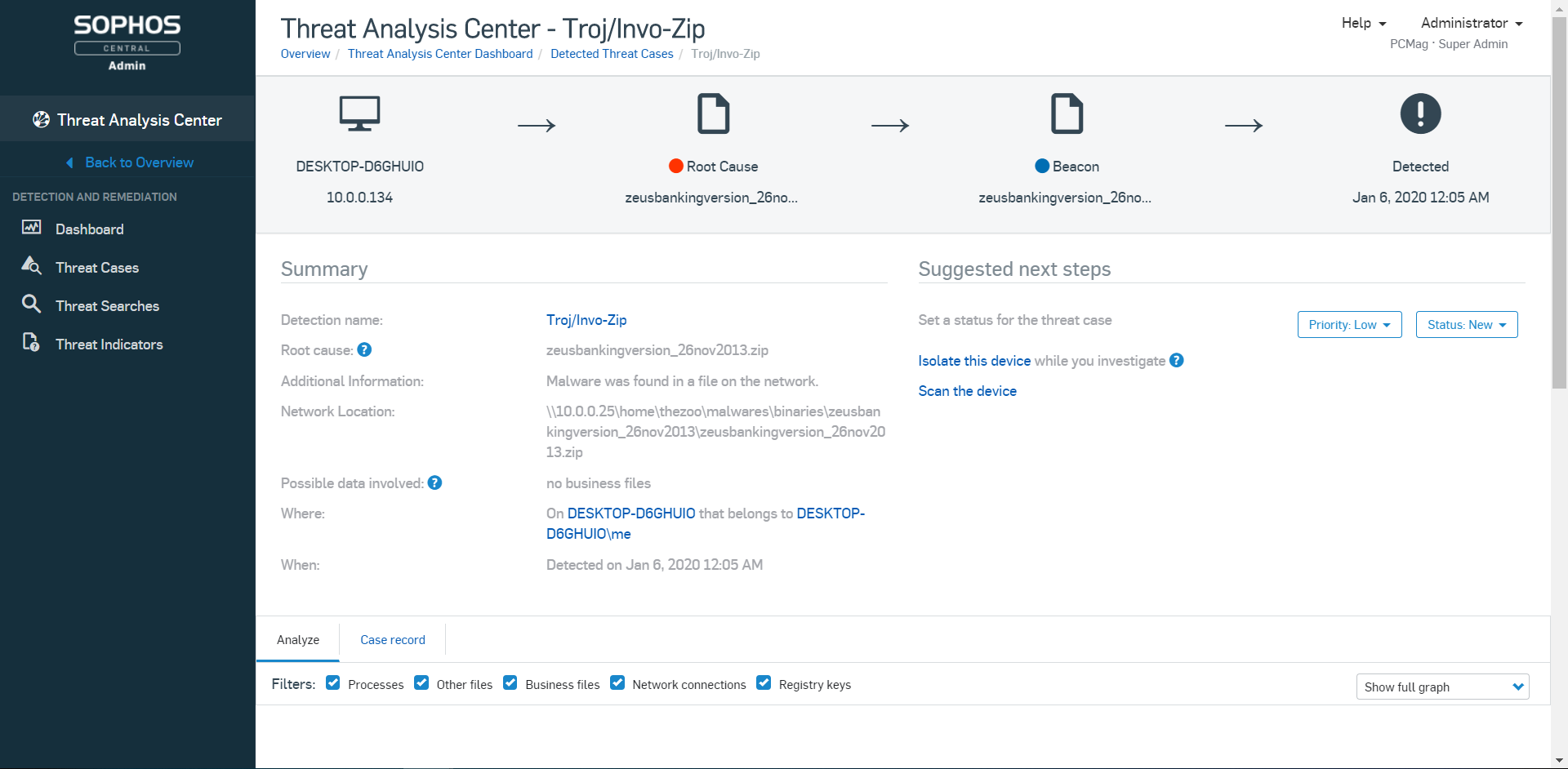Click the 'Detected on Jan 6, 2020' value
This screenshot has height=769, width=1568.
click(x=654, y=565)
